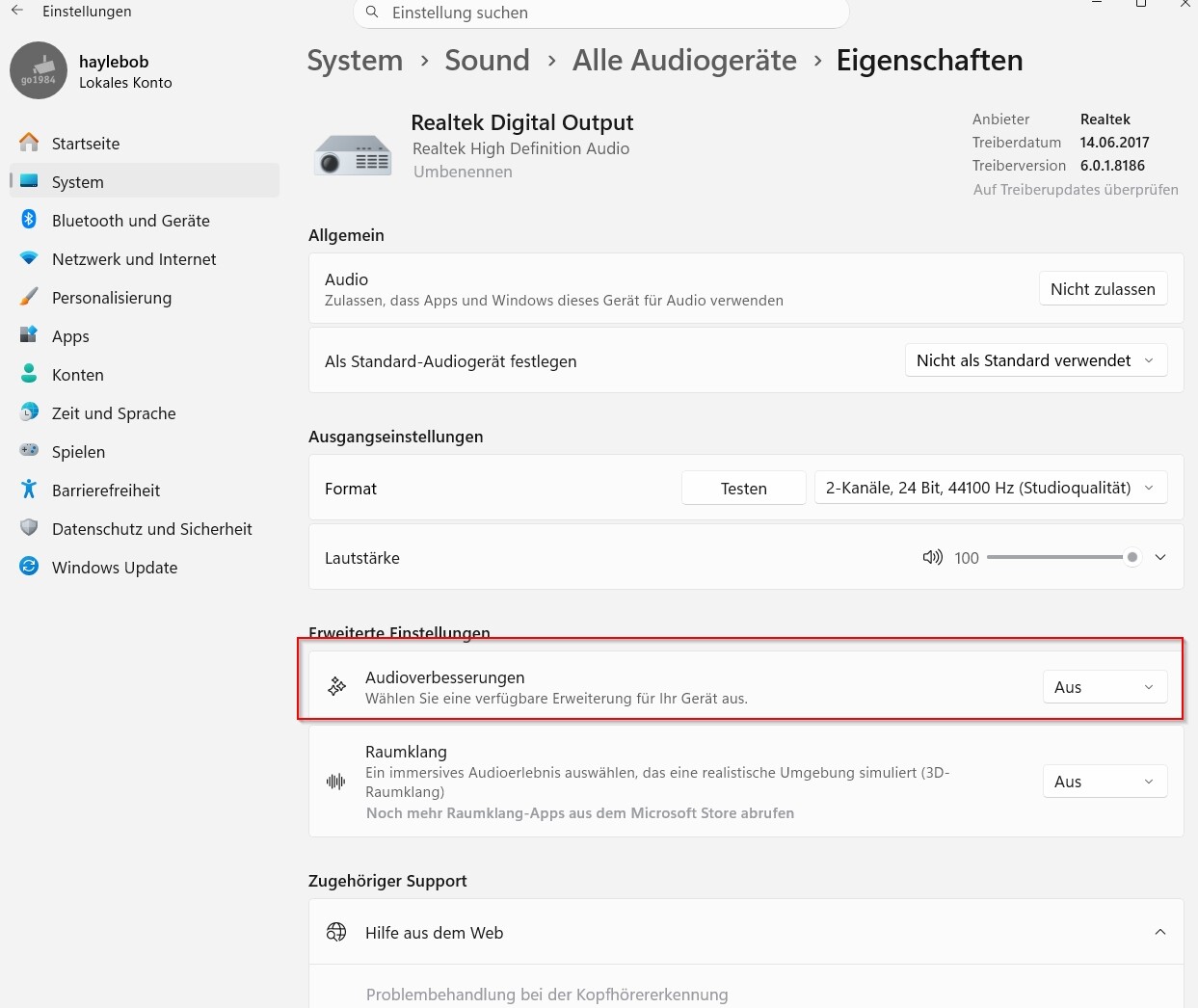
Task: Click the back arrow icon
Action: click(17, 11)
